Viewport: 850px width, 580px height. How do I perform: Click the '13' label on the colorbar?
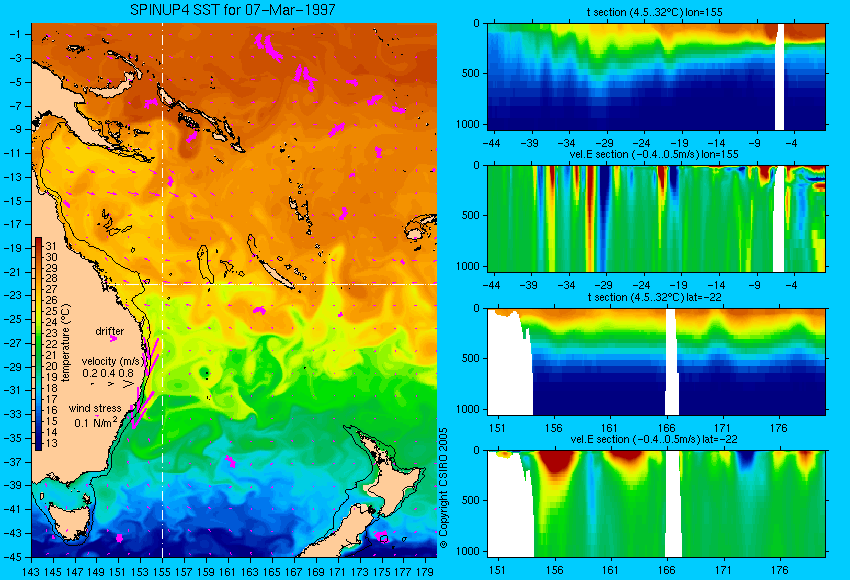point(51,443)
